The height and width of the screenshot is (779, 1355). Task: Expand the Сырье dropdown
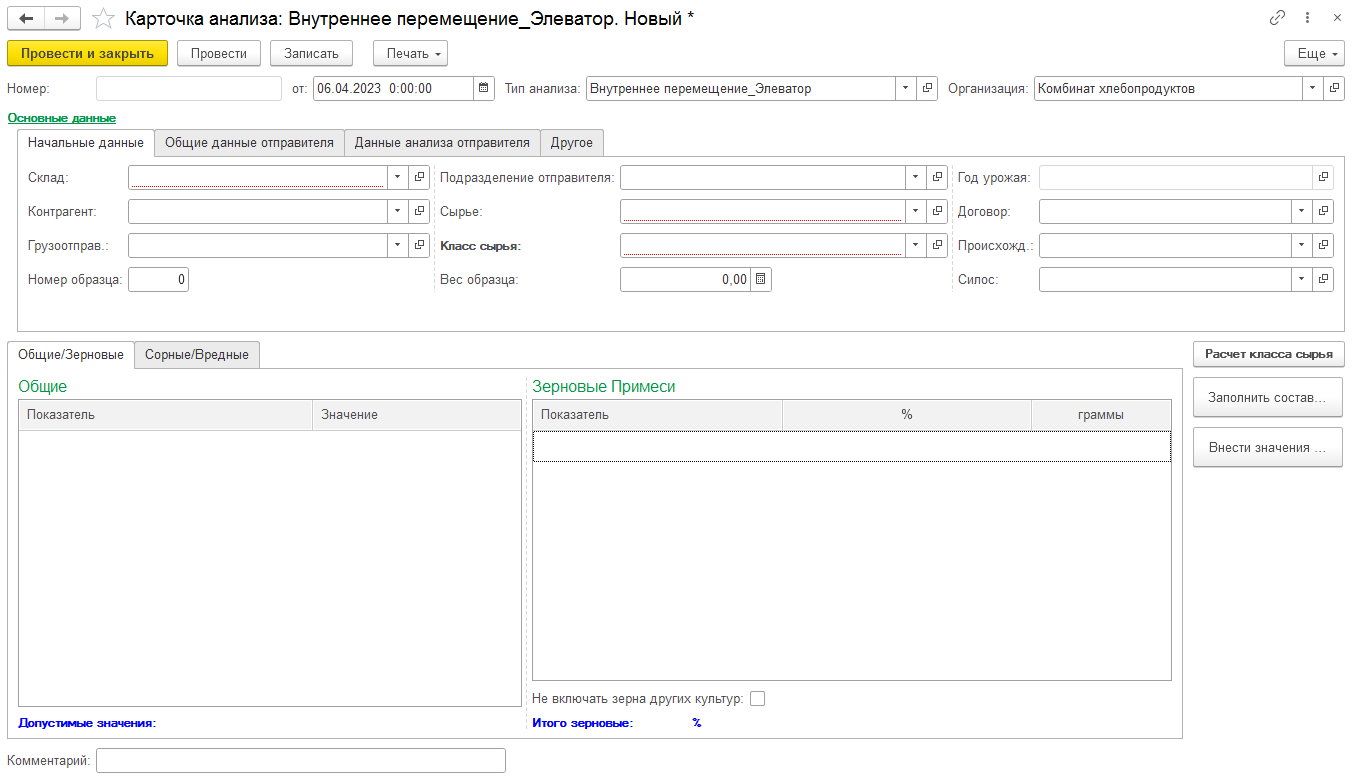[915, 211]
